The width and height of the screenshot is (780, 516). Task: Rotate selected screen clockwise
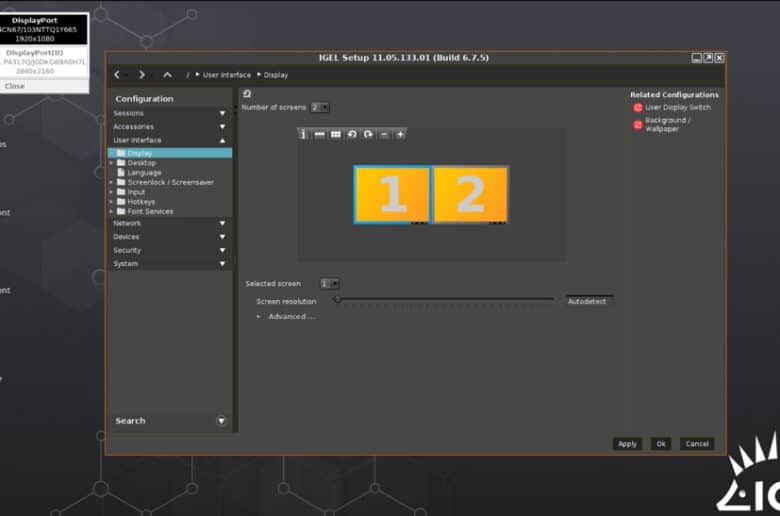(368, 134)
